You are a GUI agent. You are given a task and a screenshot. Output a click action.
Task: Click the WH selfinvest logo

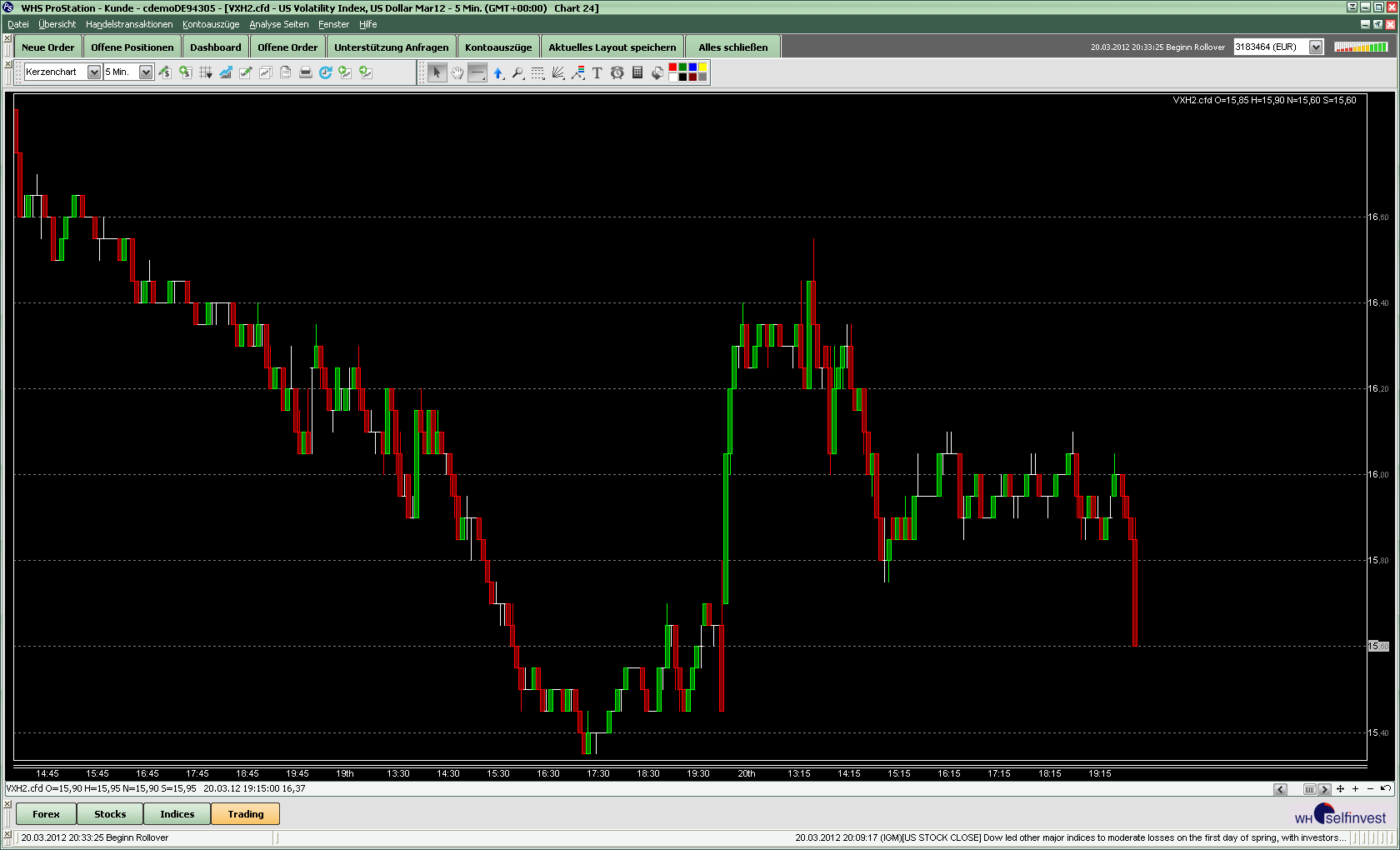[1341, 814]
